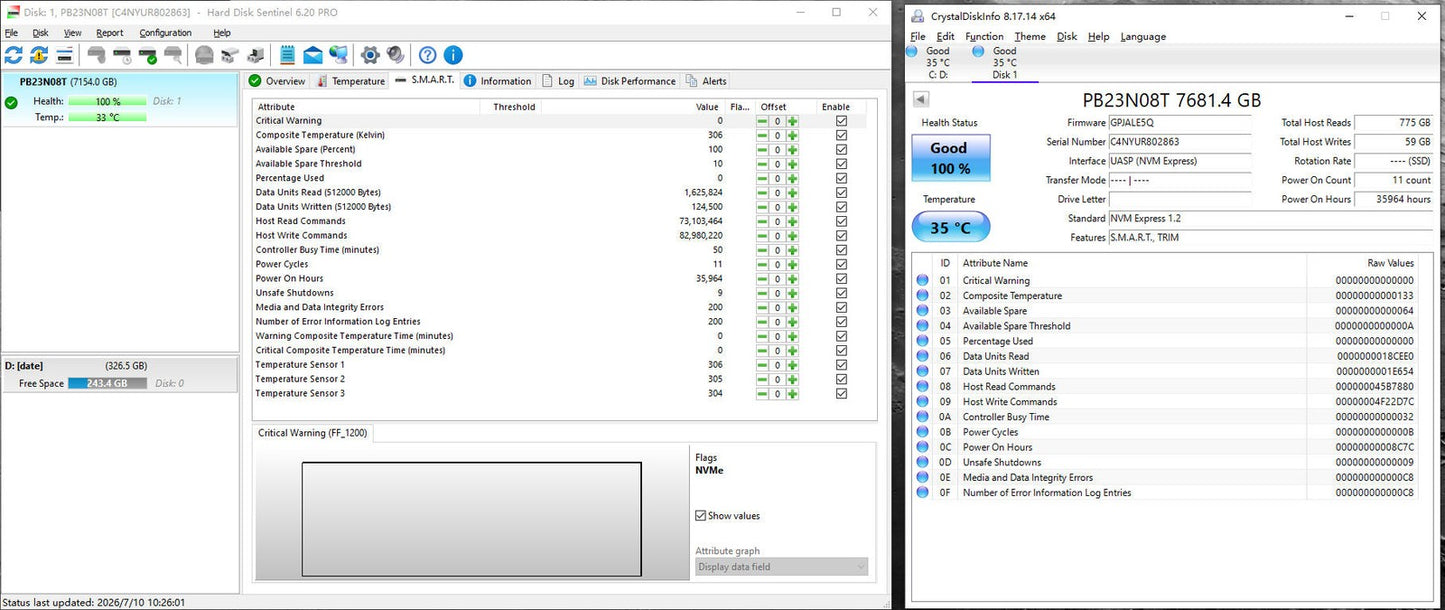Toggle Enable checkbox for Temperature Sensor 3
Screen dimensions: 1445x610
(841, 394)
